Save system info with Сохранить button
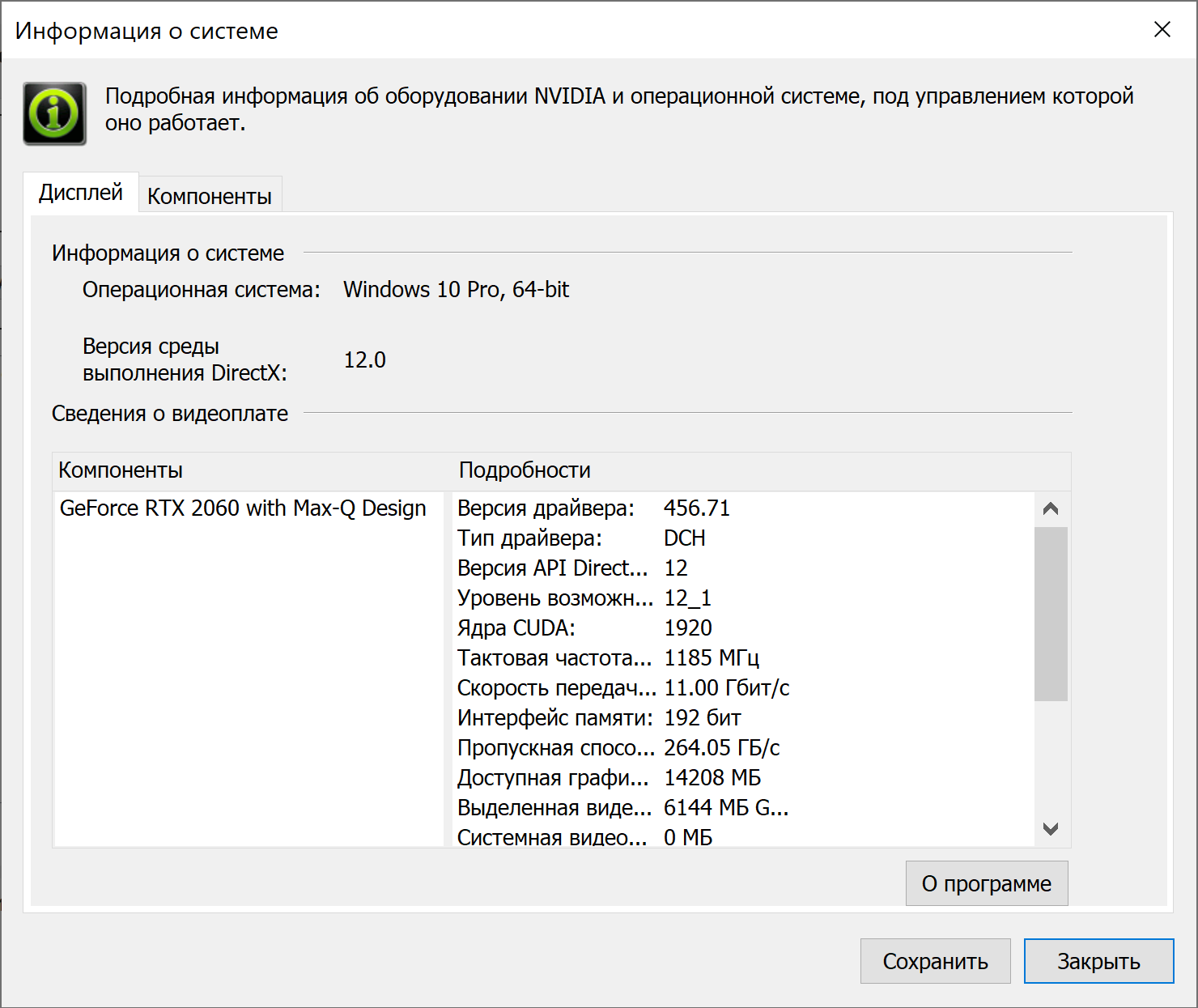Image resolution: width=1198 pixels, height=1008 pixels. [935, 961]
